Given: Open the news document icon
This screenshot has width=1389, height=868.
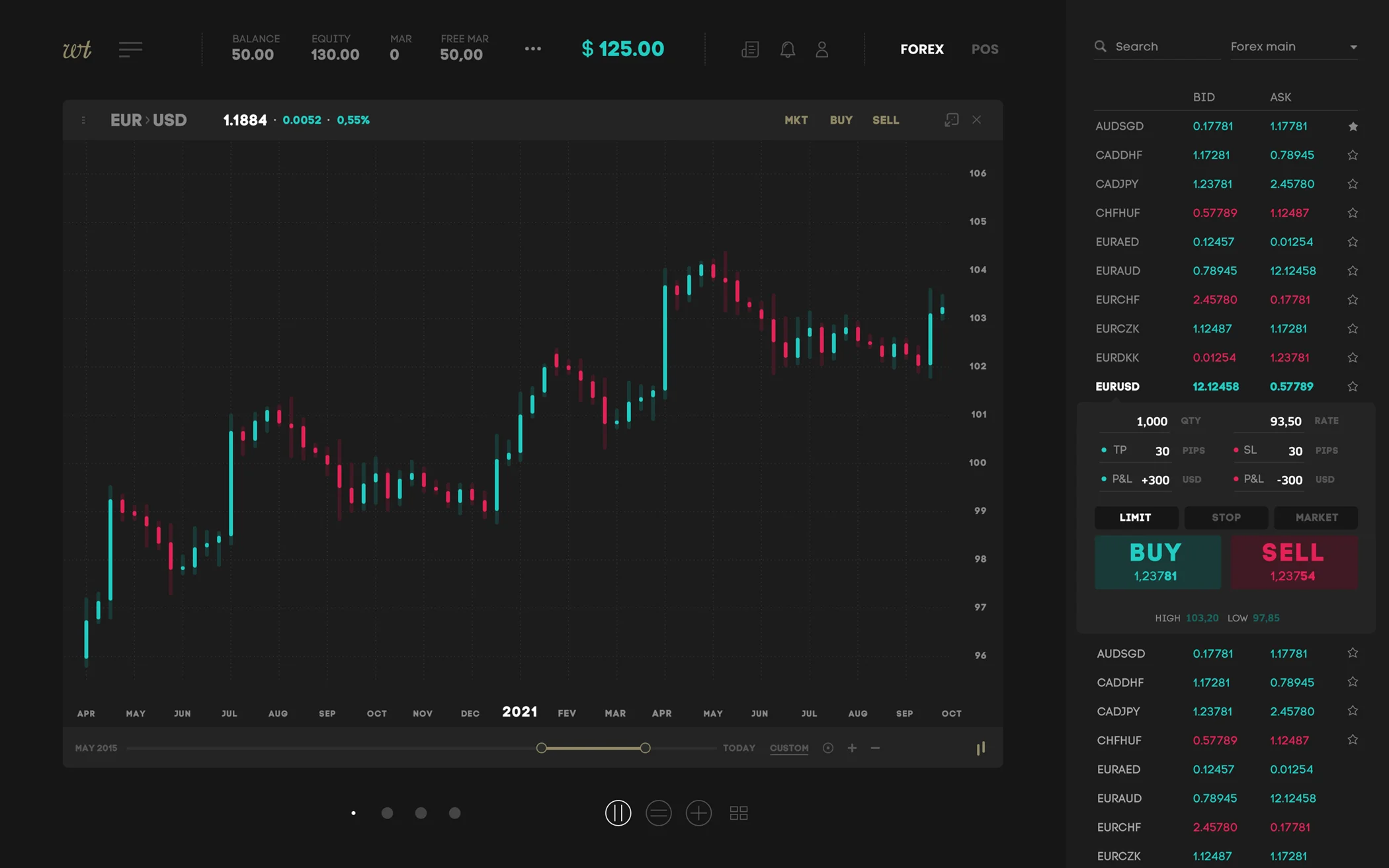Looking at the screenshot, I should (750, 50).
